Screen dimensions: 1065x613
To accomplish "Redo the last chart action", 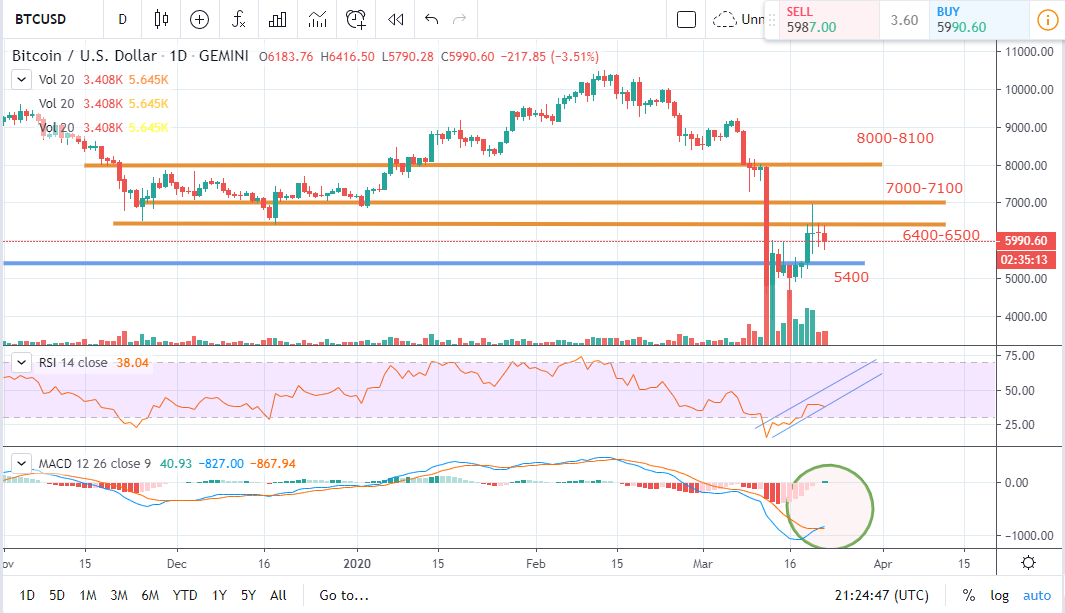I will point(460,19).
